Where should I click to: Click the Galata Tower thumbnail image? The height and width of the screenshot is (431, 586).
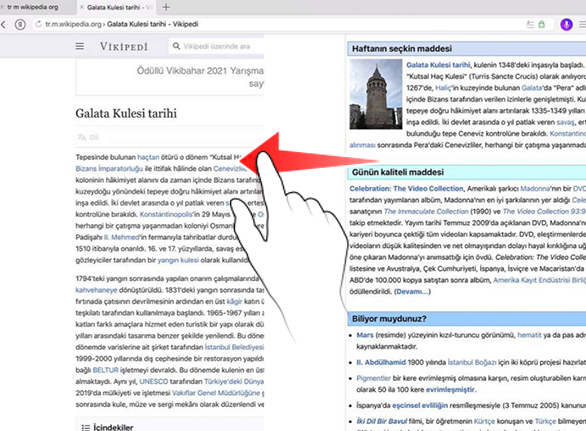376,94
